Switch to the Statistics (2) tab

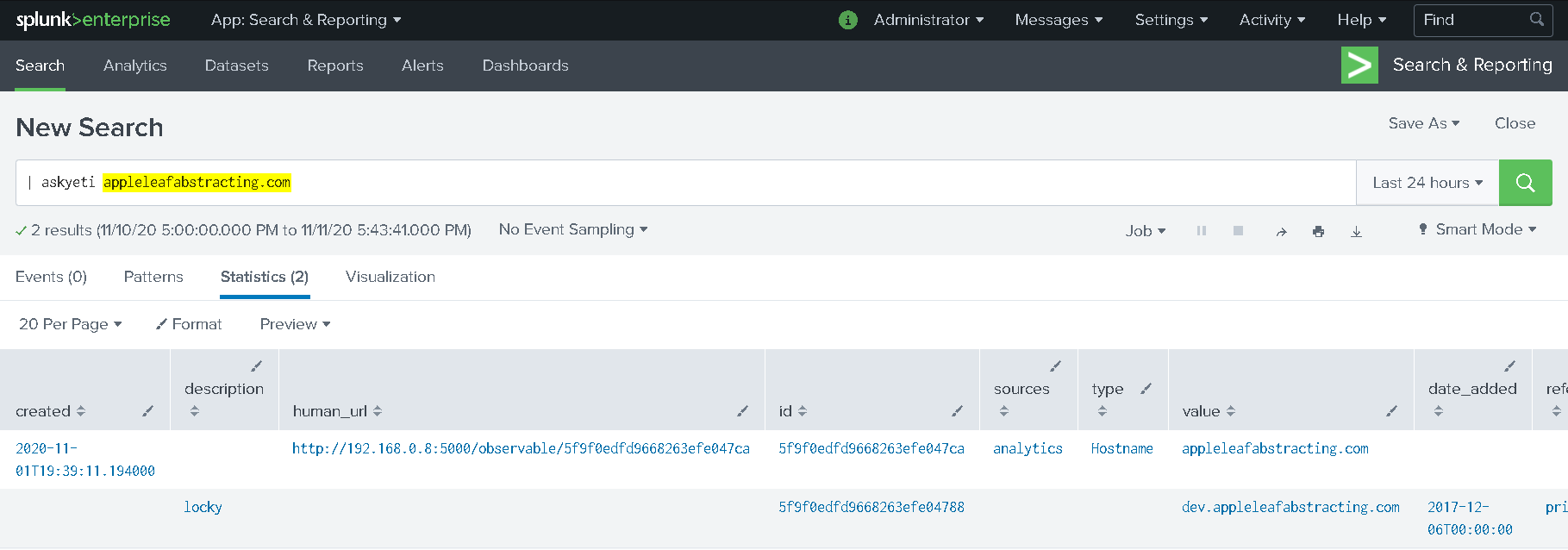point(265,277)
